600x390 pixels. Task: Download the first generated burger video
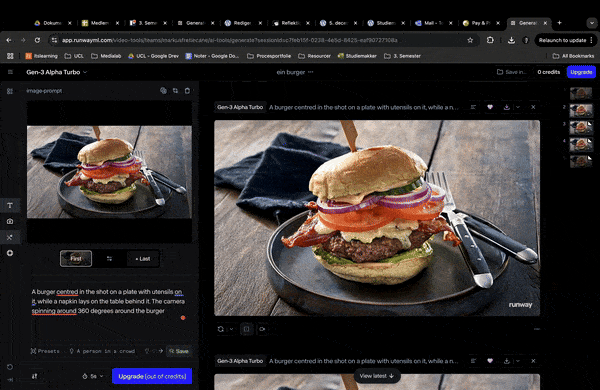pos(507,107)
